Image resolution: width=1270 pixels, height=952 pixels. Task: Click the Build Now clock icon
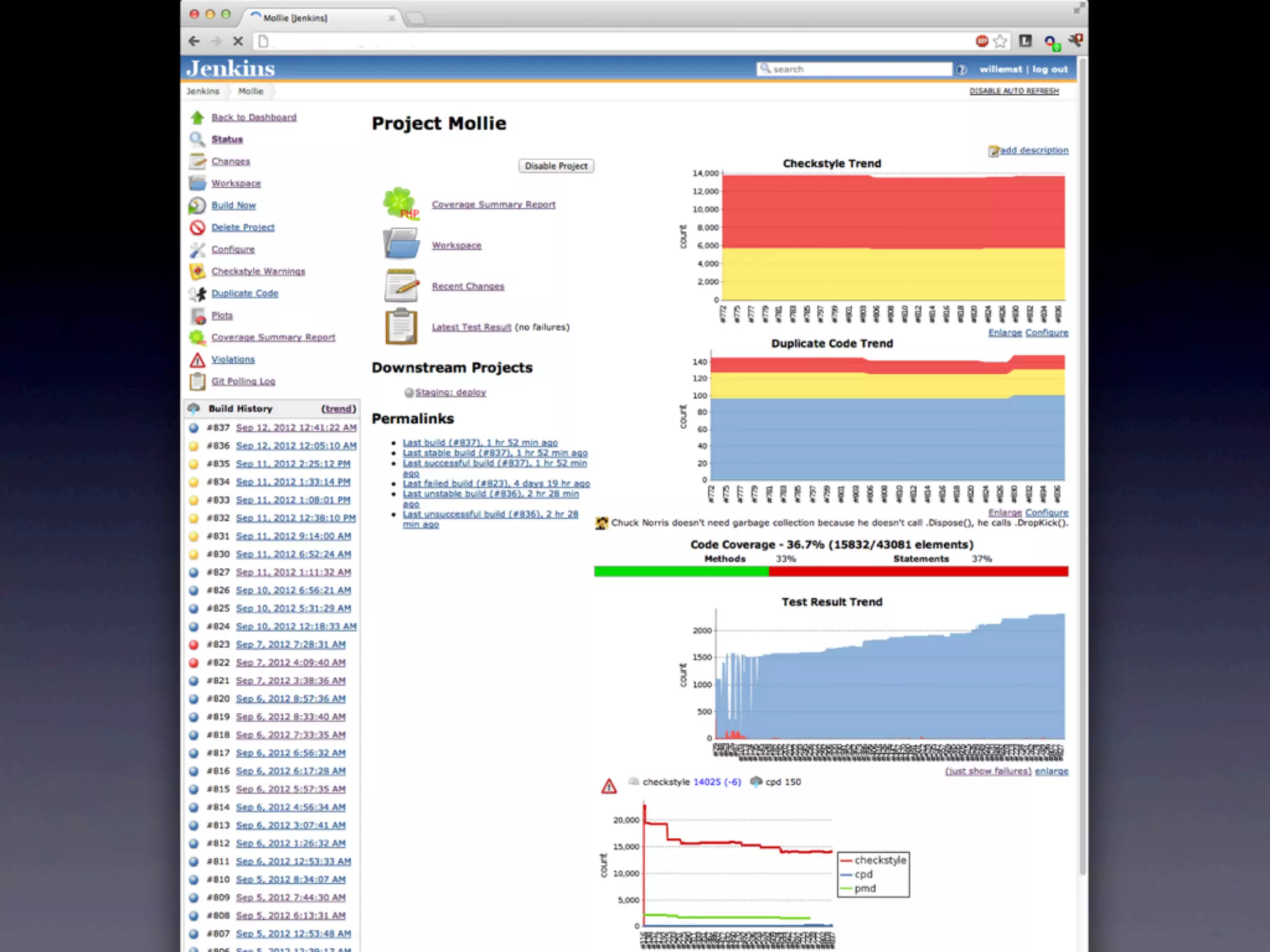pos(197,206)
